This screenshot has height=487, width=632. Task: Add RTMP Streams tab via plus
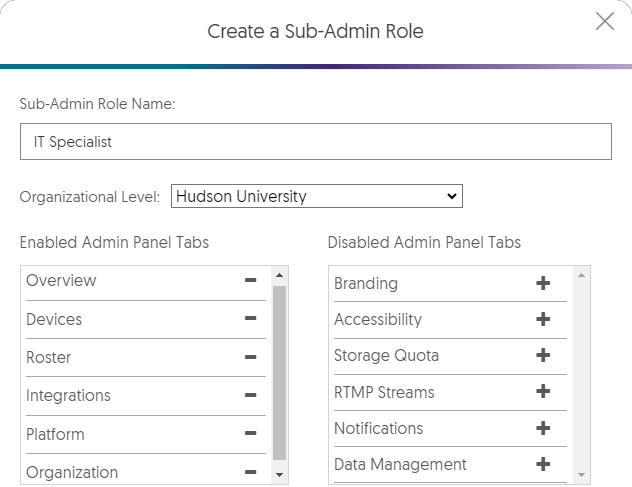click(543, 392)
